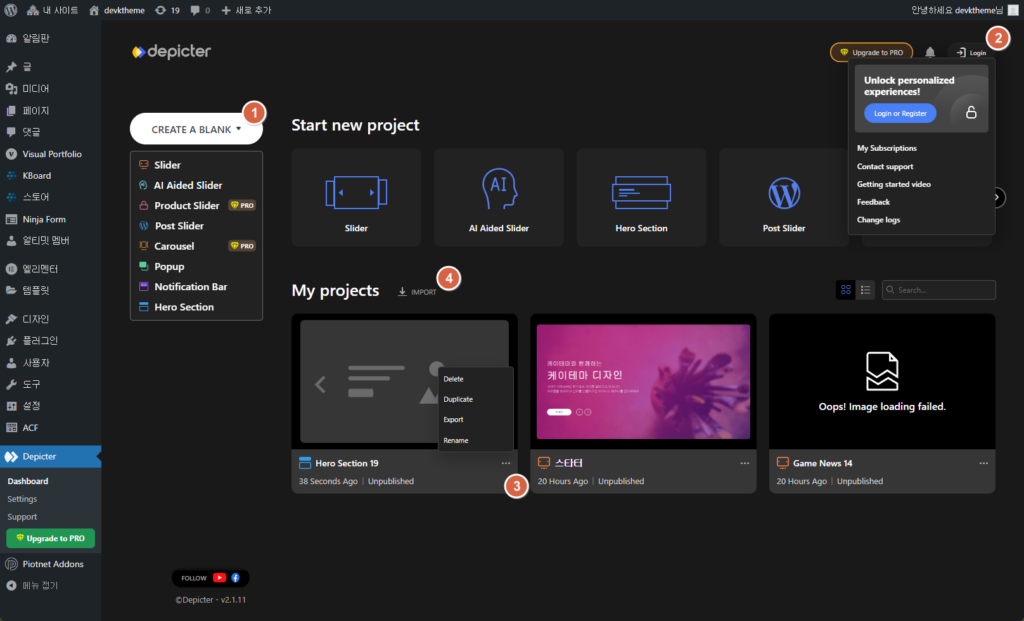Click the Import projects button

coord(417,291)
